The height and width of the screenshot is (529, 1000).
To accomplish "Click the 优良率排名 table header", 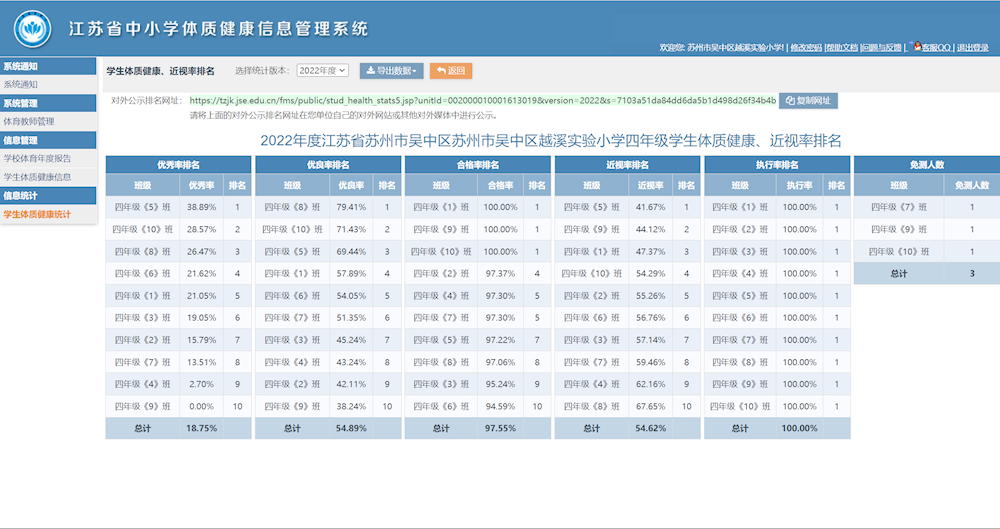I will point(328,165).
